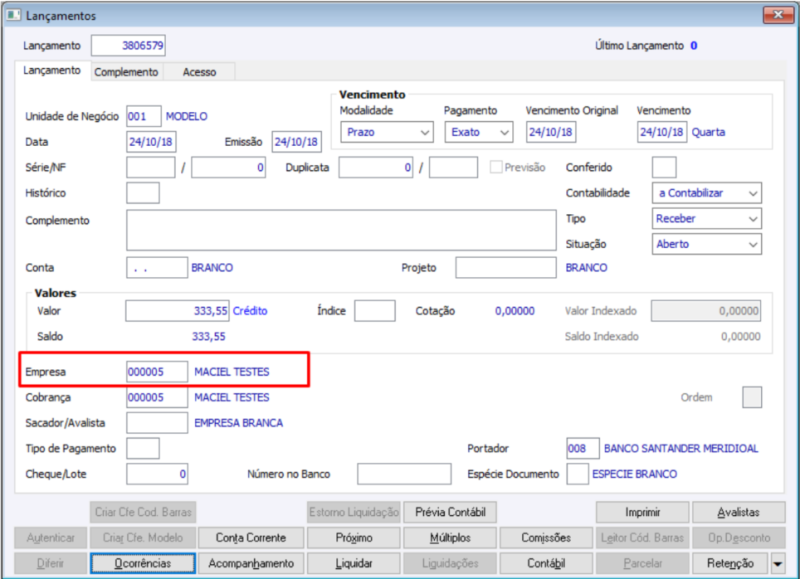Viewport: 800px width, 579px height.
Task: Focus the Número no Banco field
Action: [x=405, y=474]
